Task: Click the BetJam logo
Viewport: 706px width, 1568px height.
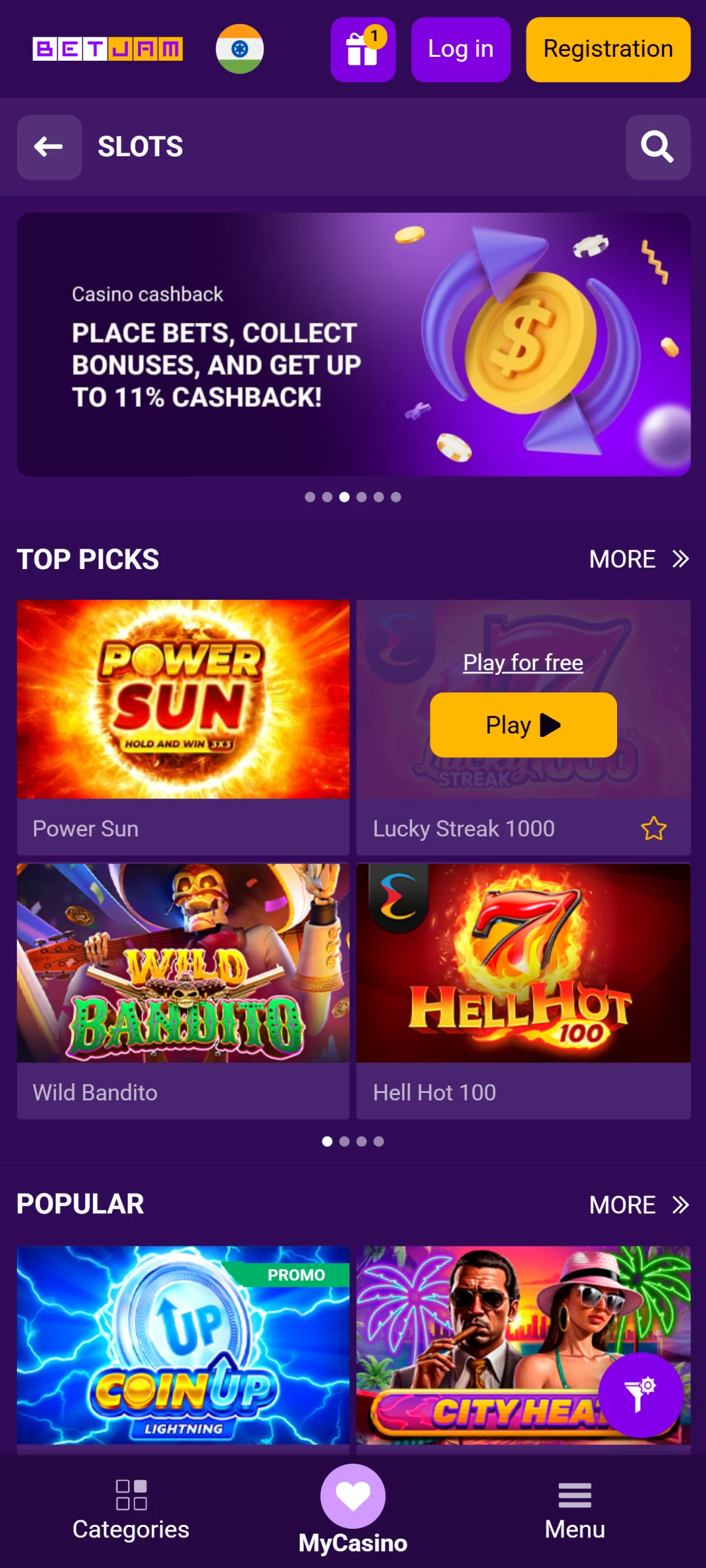Action: 108,49
